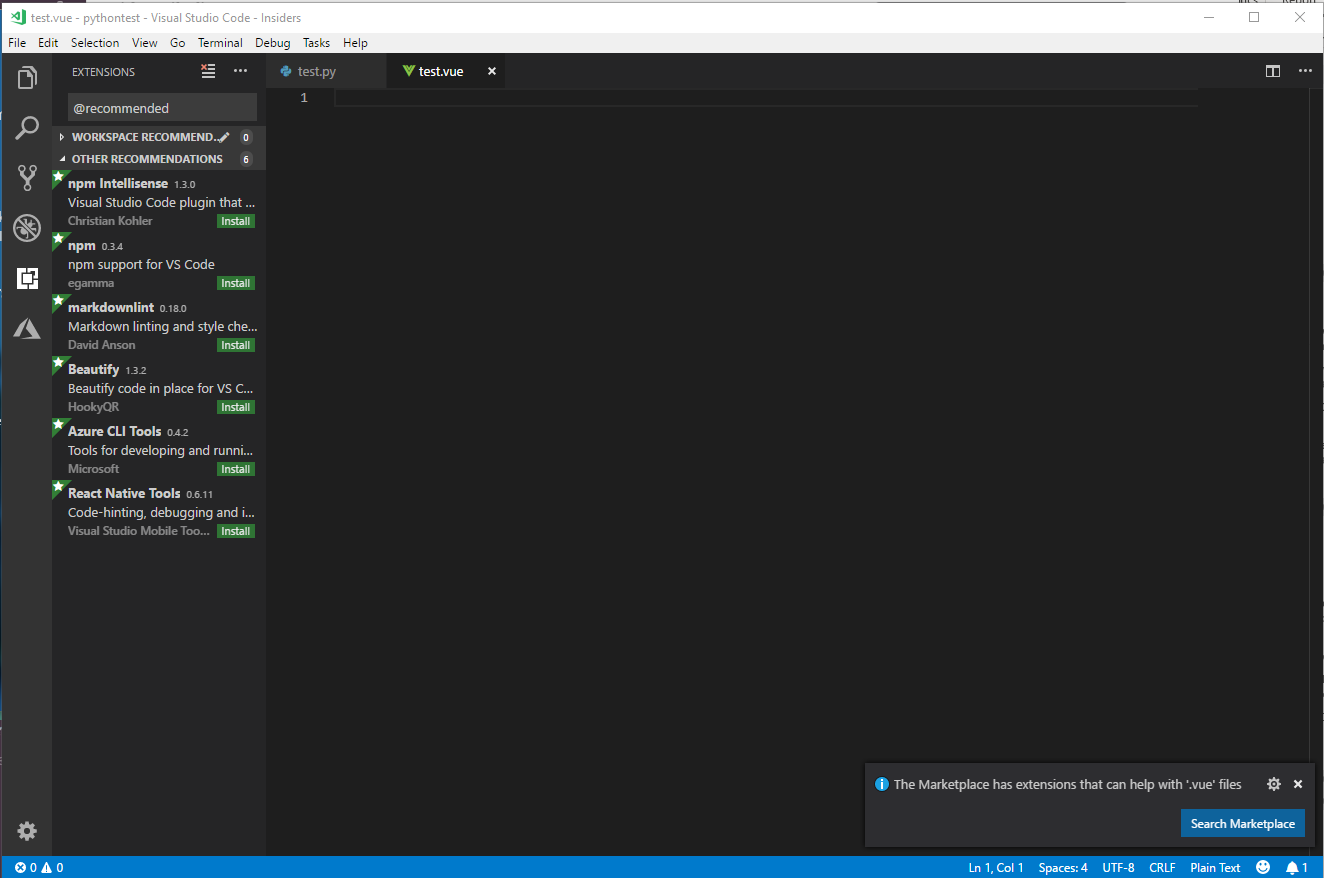Open the Terminal menu
This screenshot has height=878, width=1324.
tap(220, 43)
